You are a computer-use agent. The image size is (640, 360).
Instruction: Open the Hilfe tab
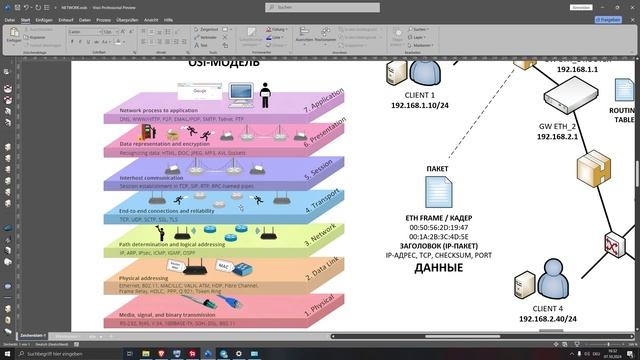(x=168, y=20)
